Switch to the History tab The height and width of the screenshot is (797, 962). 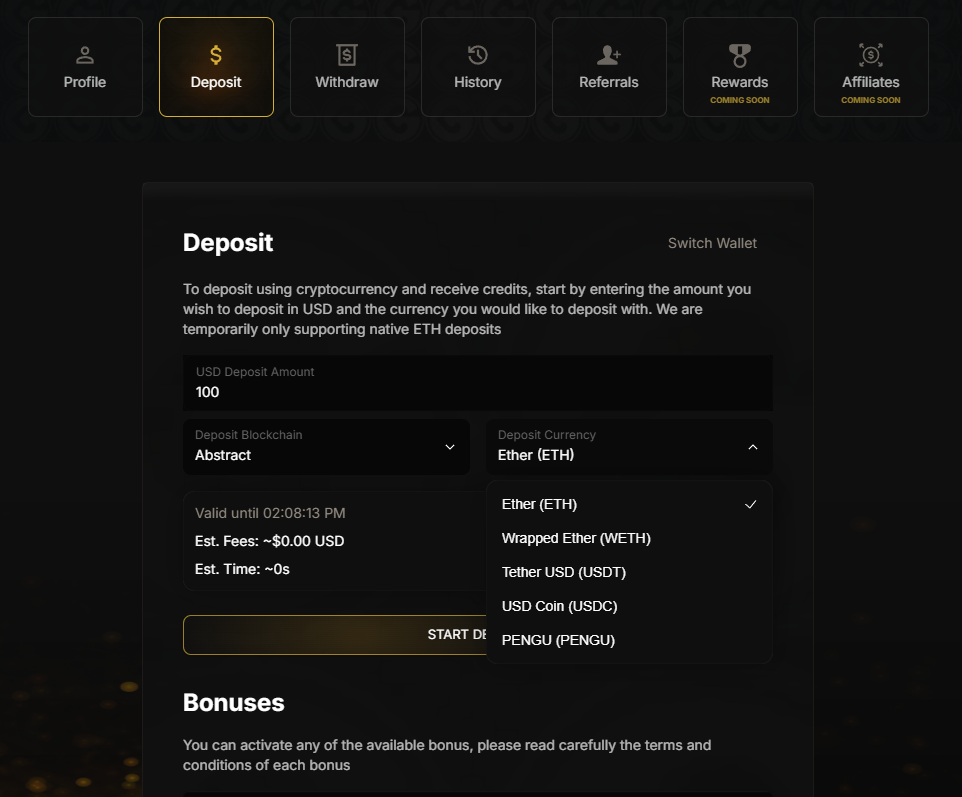point(478,67)
